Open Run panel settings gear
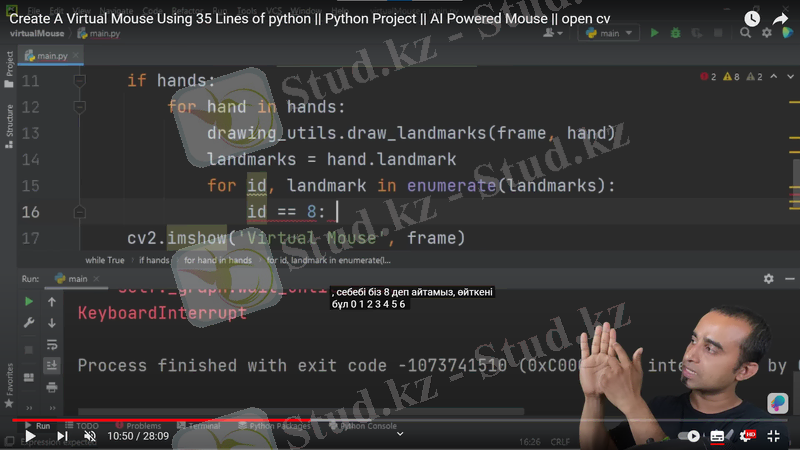The image size is (800, 450). tap(768, 279)
